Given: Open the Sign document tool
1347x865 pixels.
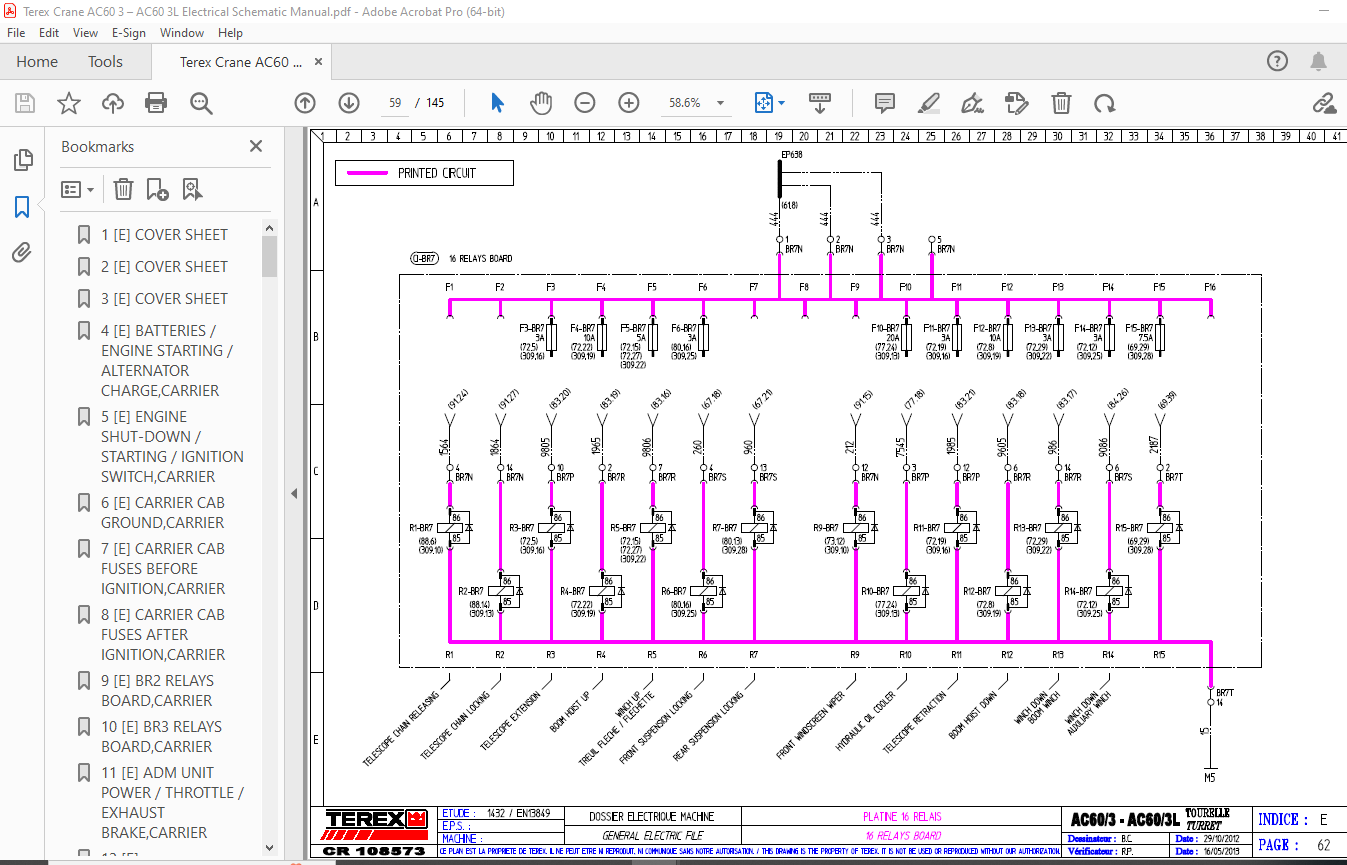Looking at the screenshot, I should click(x=972, y=102).
